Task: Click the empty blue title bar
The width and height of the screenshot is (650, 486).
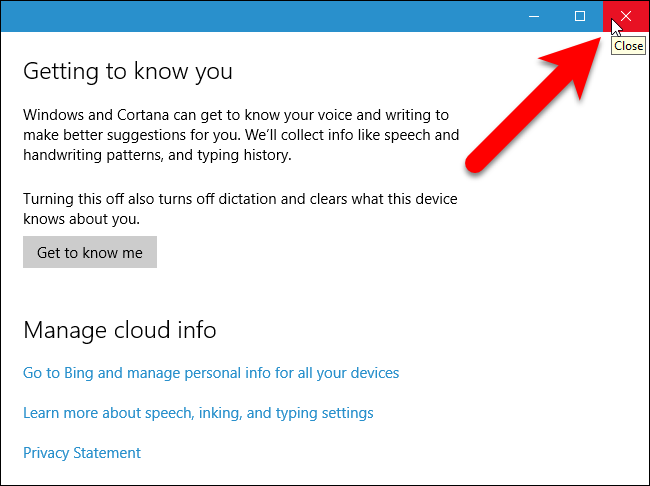Action: point(250,16)
